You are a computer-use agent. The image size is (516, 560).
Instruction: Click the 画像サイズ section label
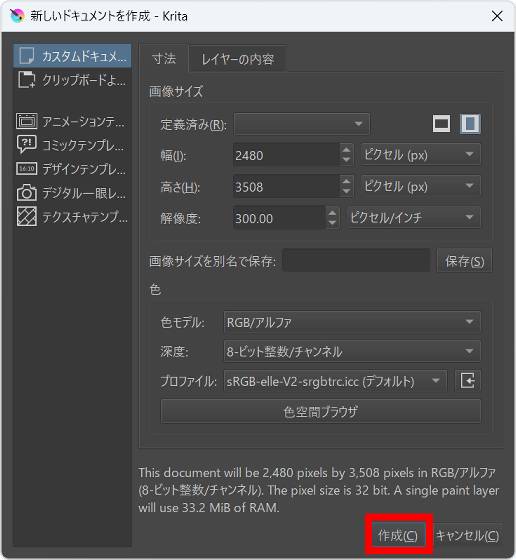[176, 91]
